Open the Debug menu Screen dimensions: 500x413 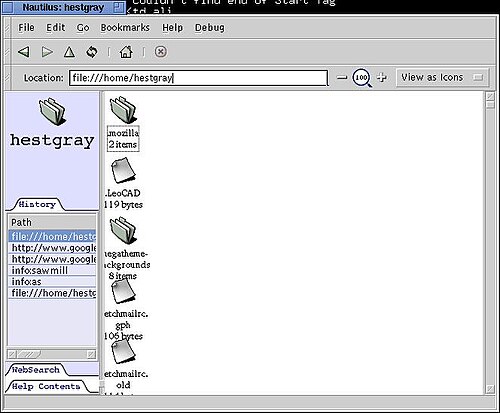coord(210,28)
